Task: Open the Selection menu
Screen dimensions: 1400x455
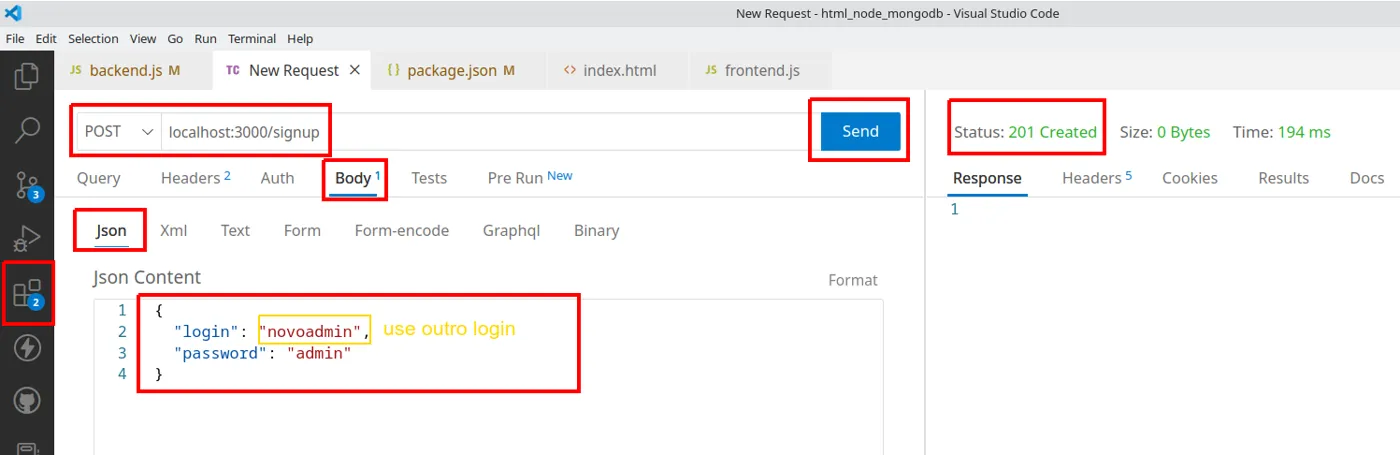Action: 93,39
